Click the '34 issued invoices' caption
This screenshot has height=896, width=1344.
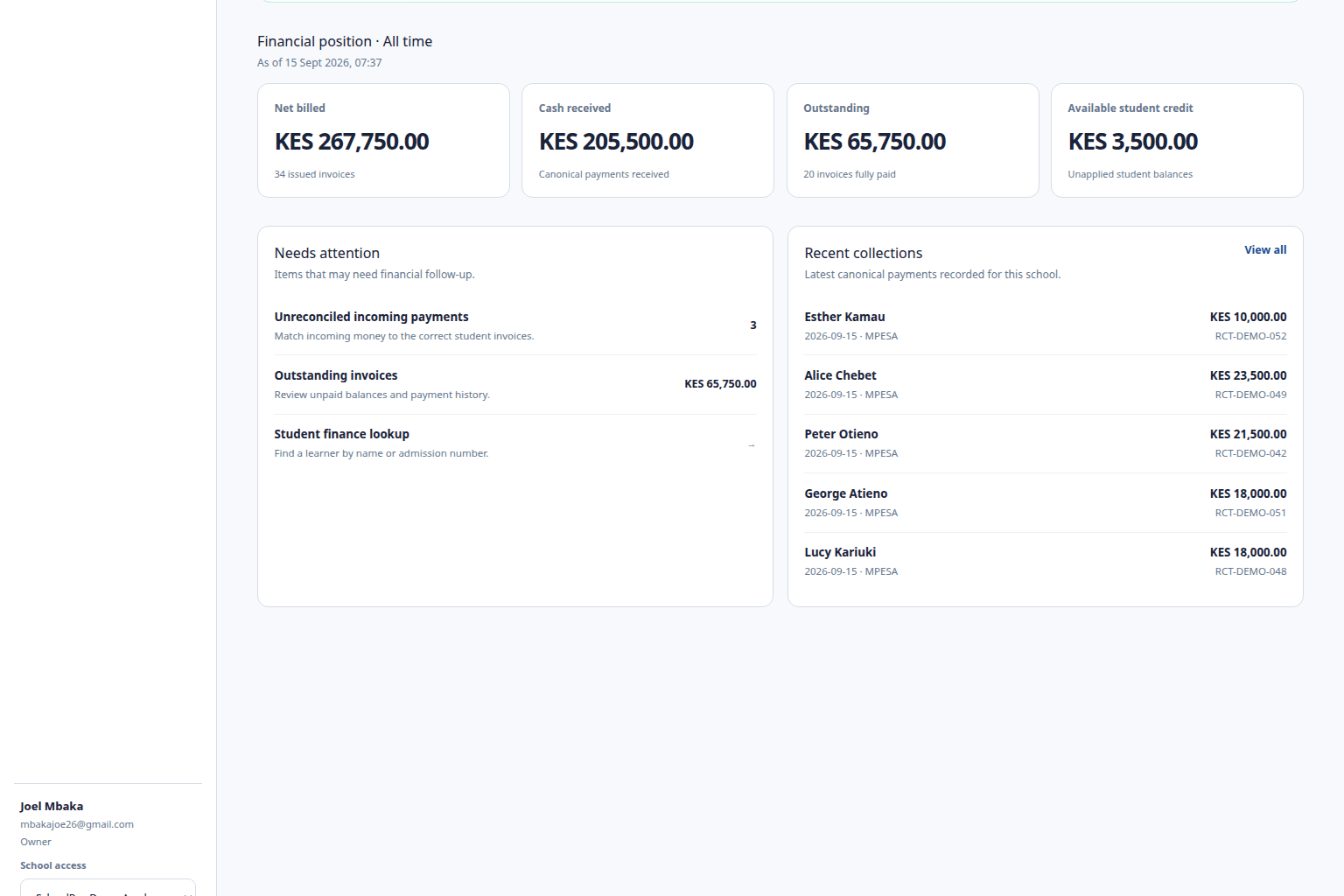click(314, 174)
